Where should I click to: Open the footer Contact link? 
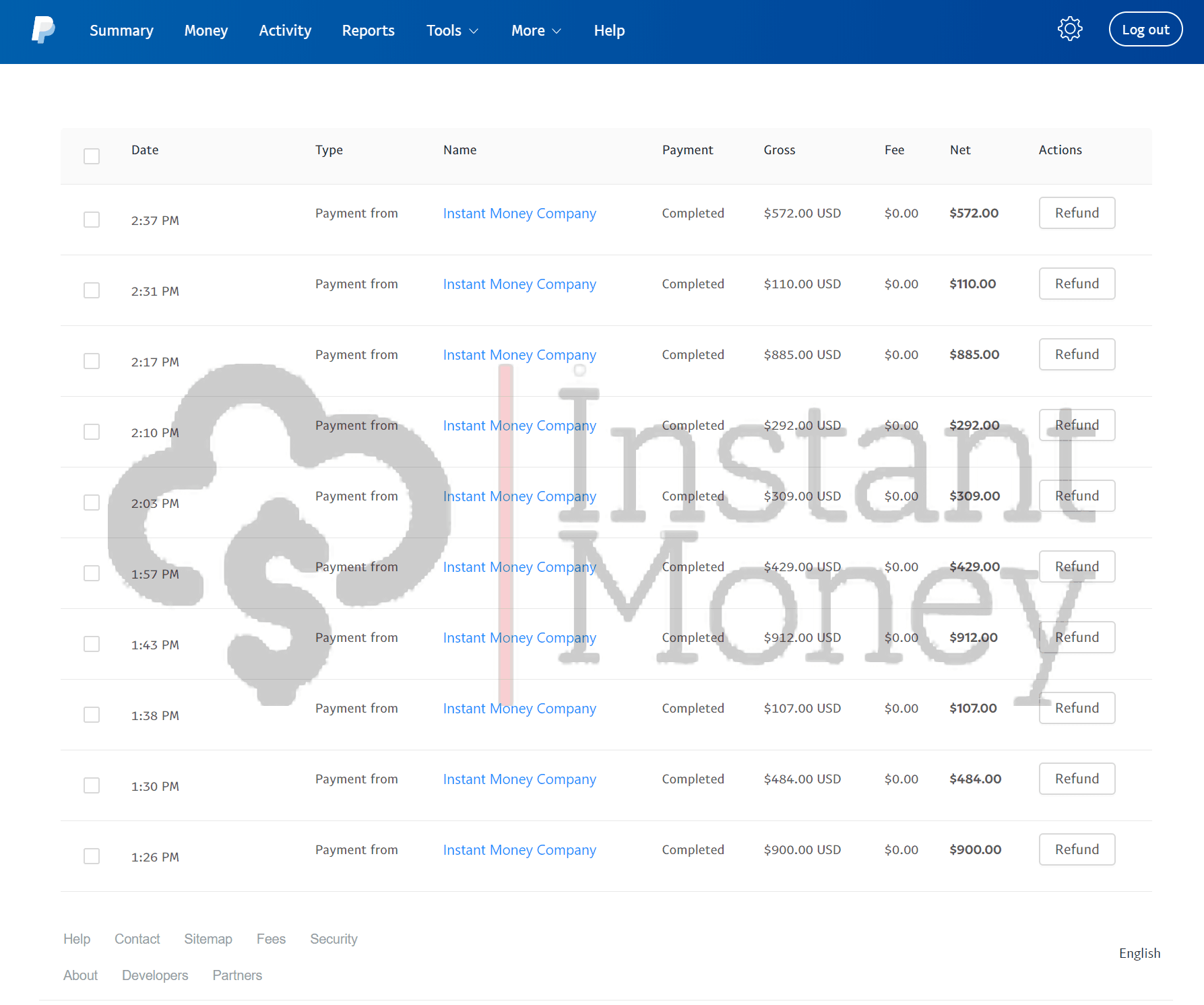pos(137,939)
